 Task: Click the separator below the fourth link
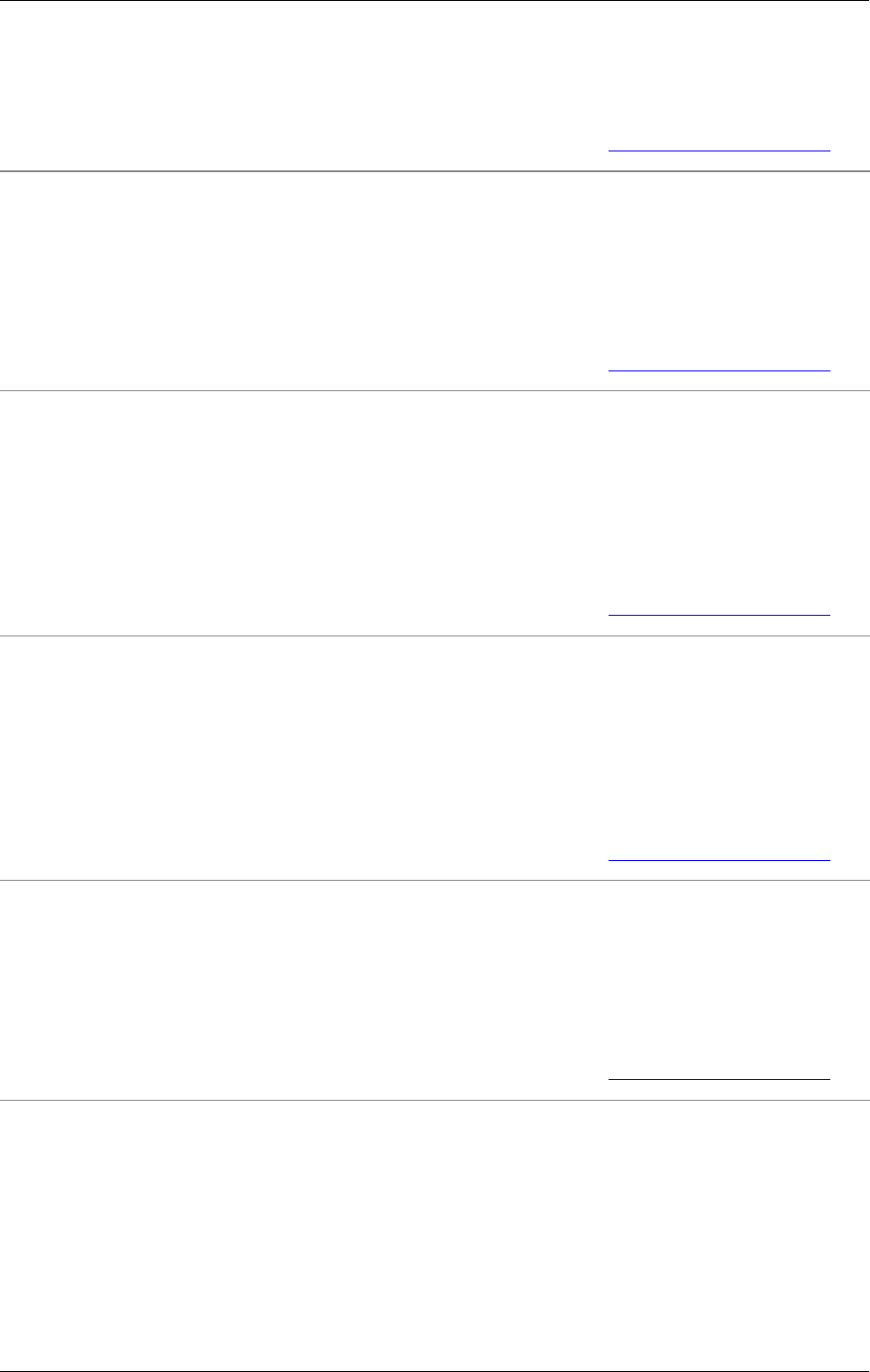coord(435,881)
